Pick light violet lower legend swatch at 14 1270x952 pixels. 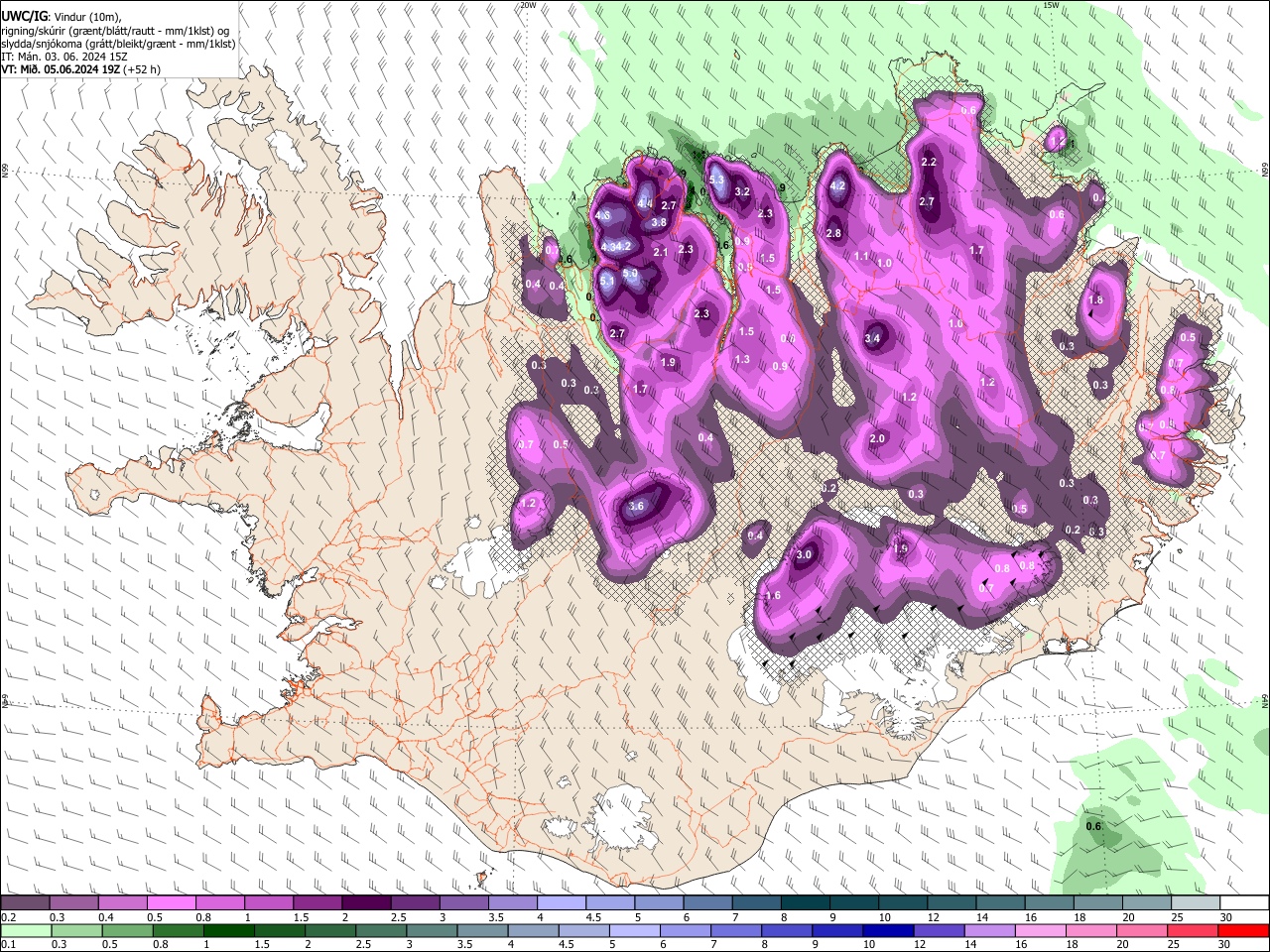[988, 930]
